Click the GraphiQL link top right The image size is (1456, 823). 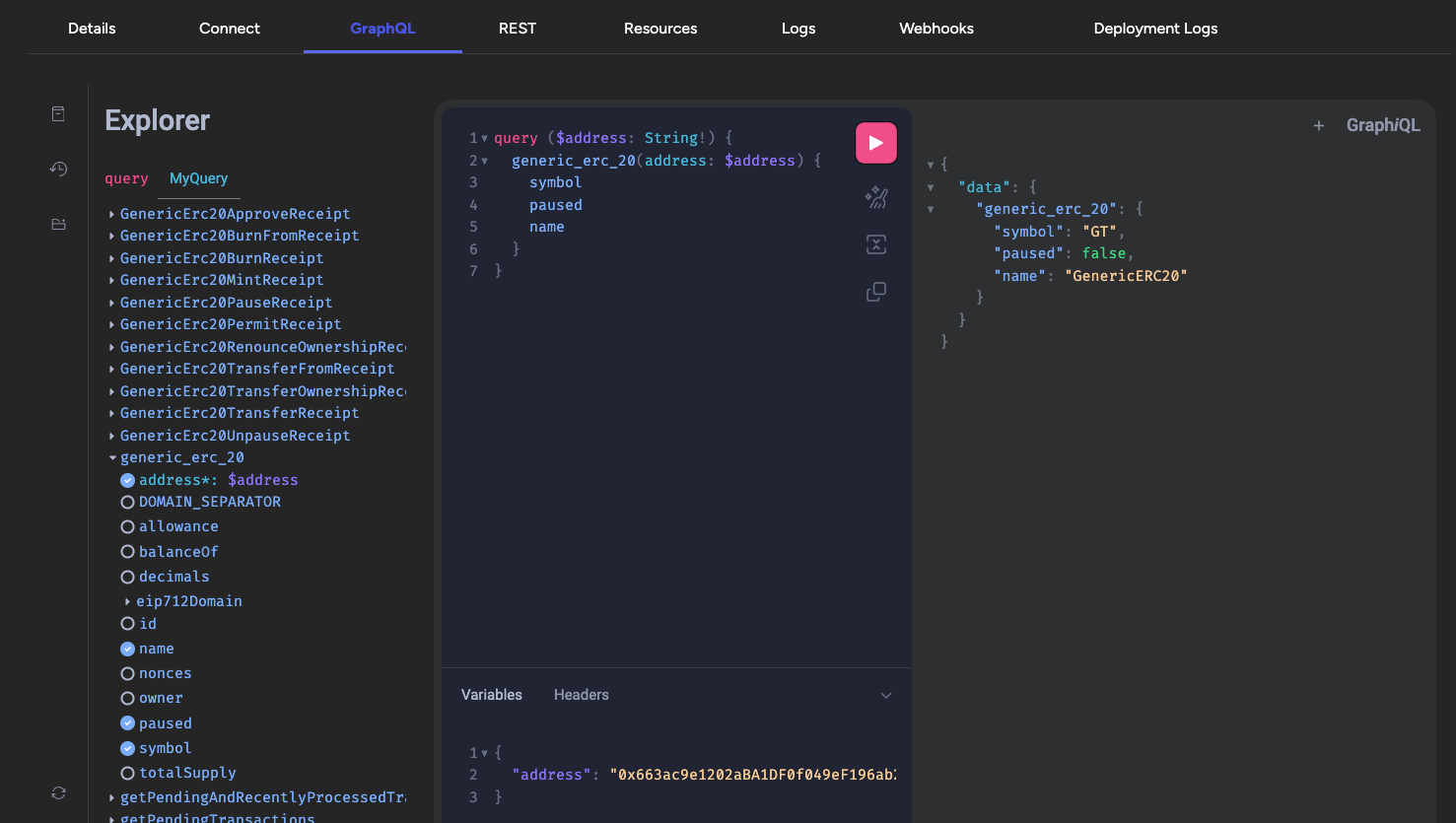(x=1383, y=125)
